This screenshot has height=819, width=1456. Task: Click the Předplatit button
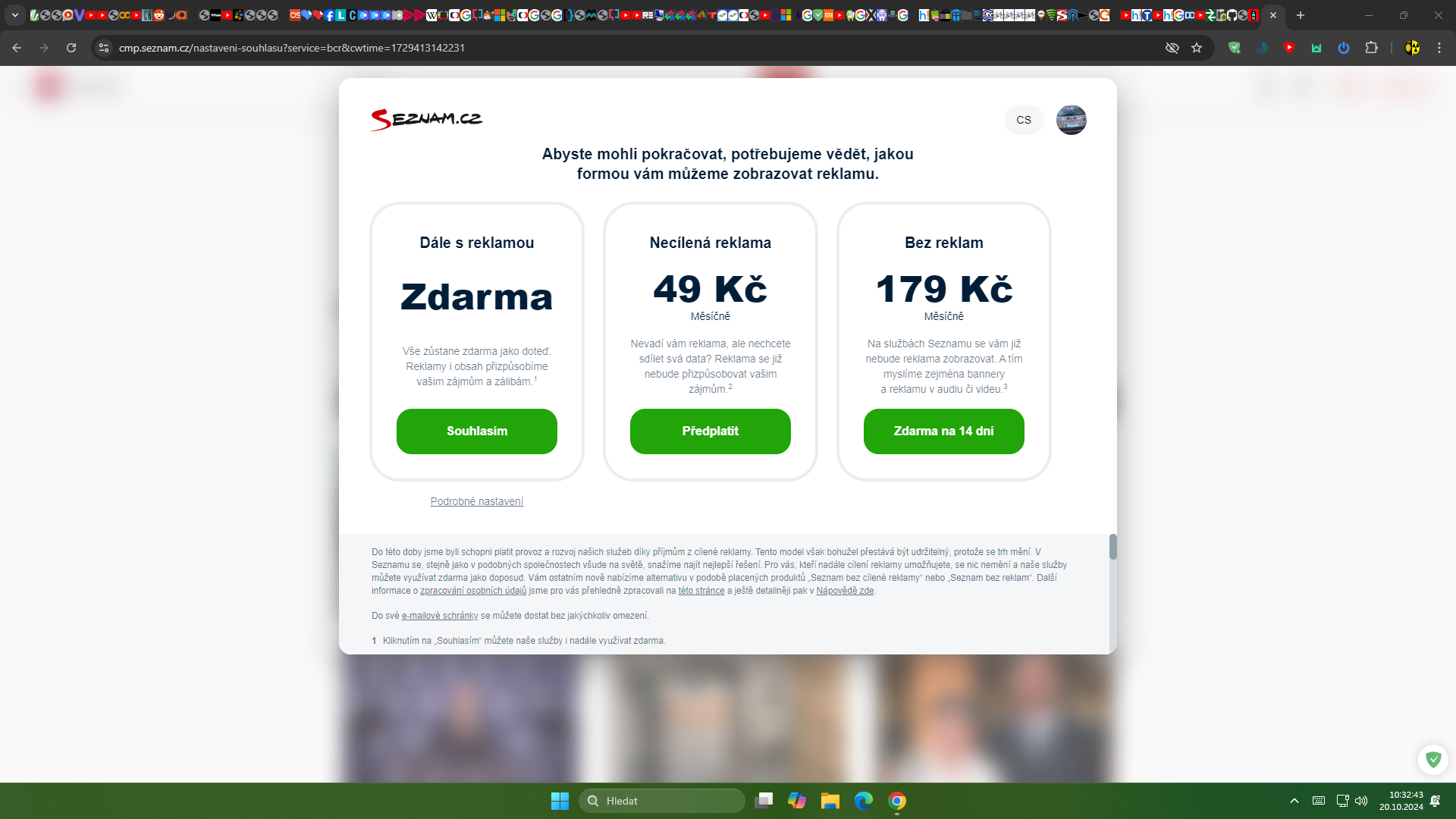(x=711, y=431)
